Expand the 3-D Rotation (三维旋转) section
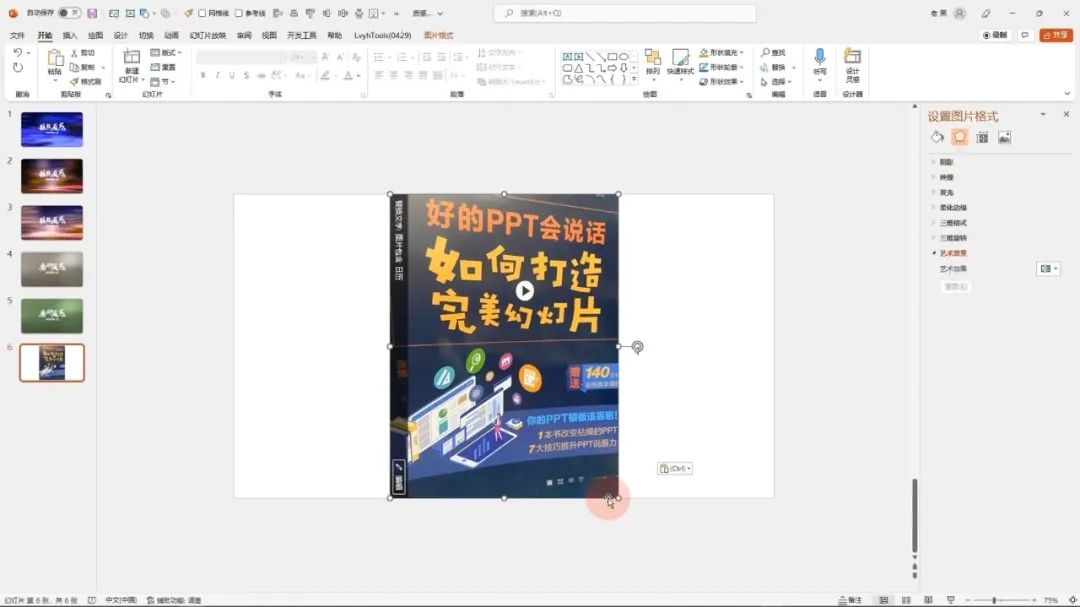 coord(953,238)
